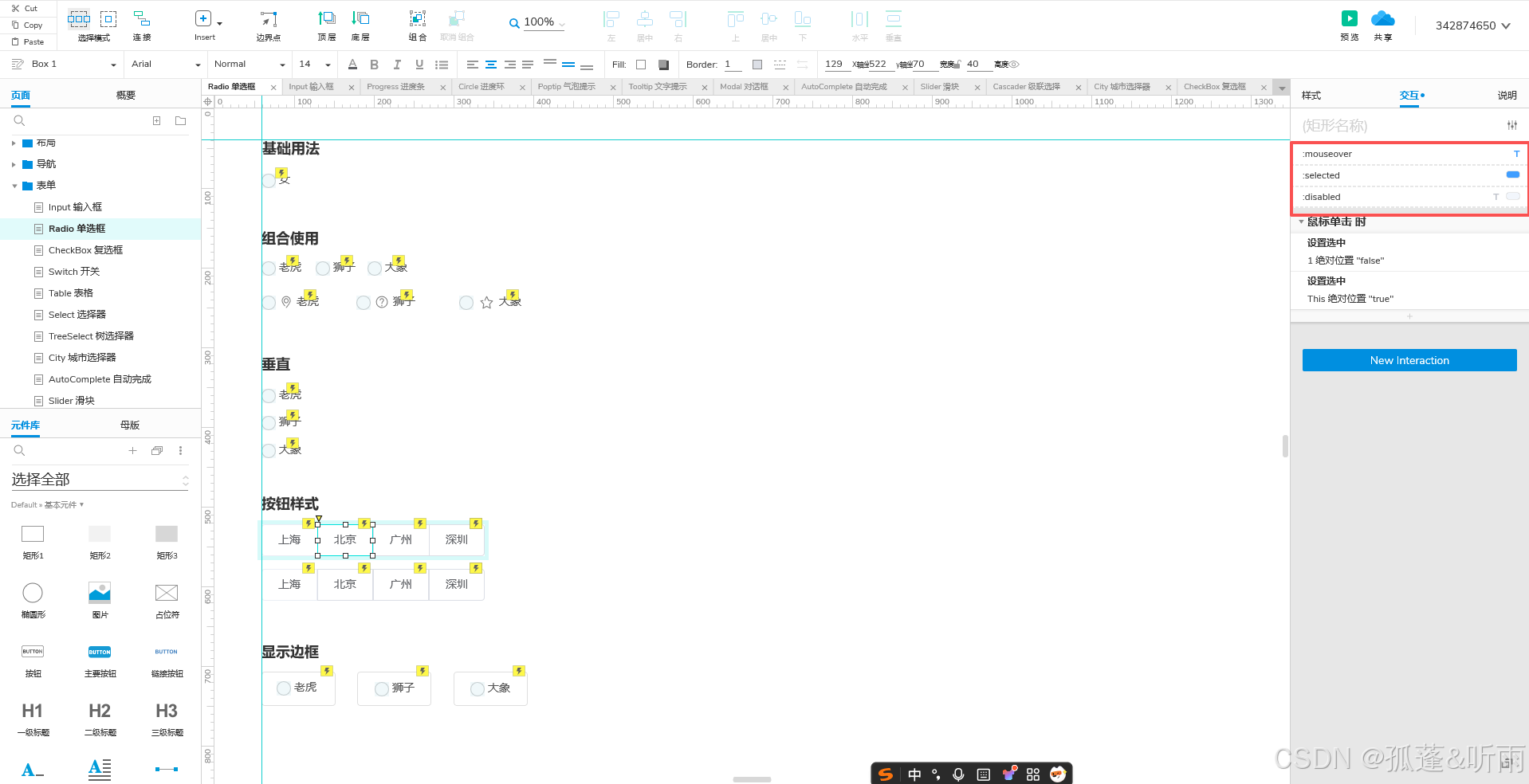Toggle italic text formatting
1529x784 pixels.
coord(397,65)
